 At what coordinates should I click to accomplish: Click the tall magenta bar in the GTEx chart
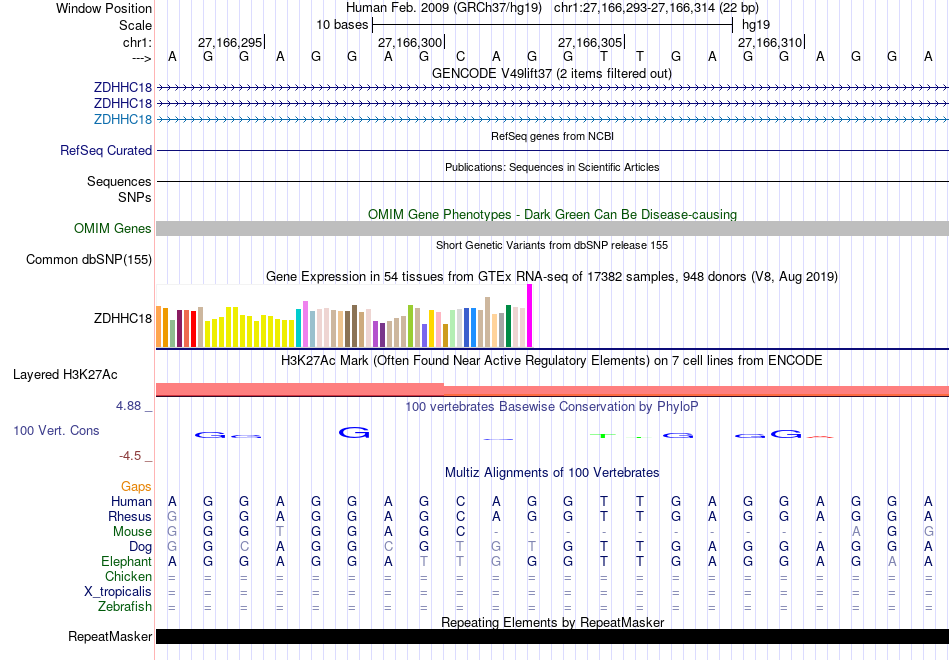click(x=530, y=316)
